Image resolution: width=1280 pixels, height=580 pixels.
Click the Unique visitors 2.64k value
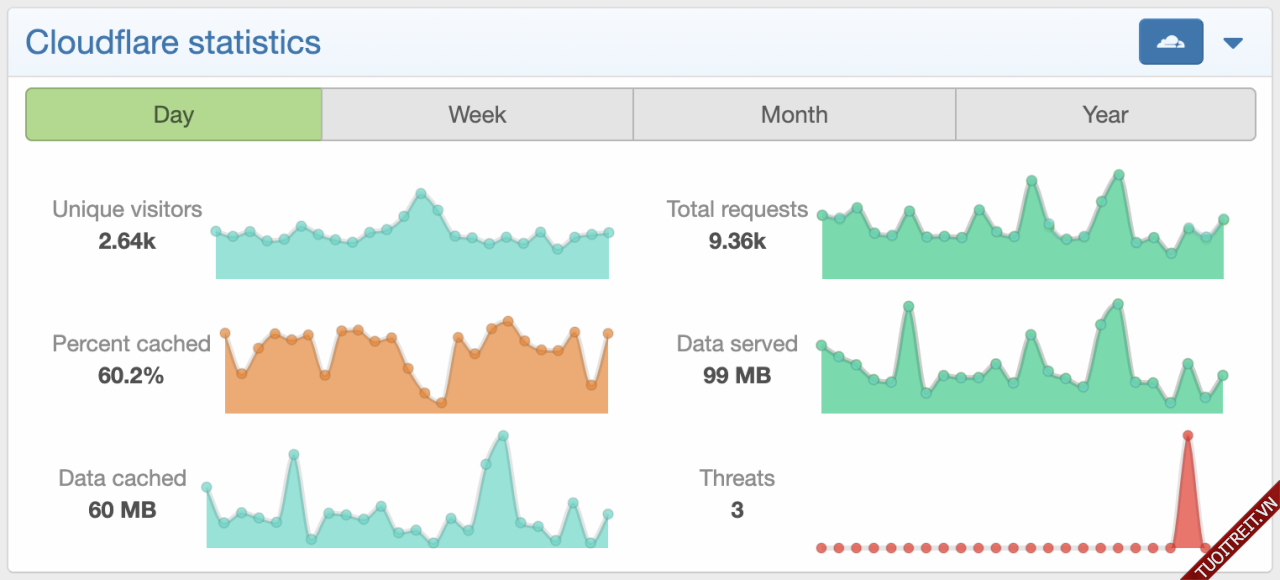tap(127, 241)
